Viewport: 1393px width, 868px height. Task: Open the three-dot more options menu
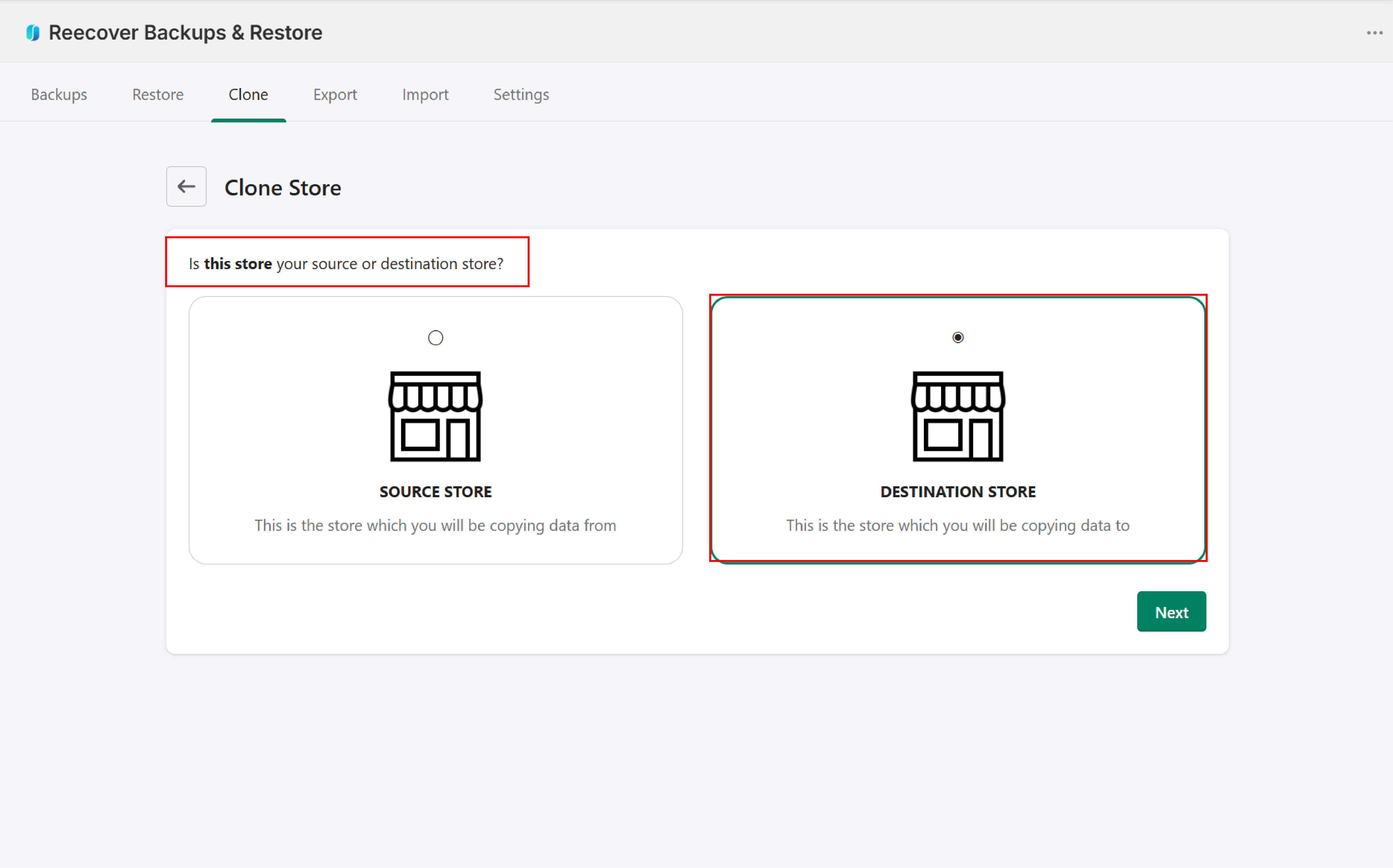1374,33
